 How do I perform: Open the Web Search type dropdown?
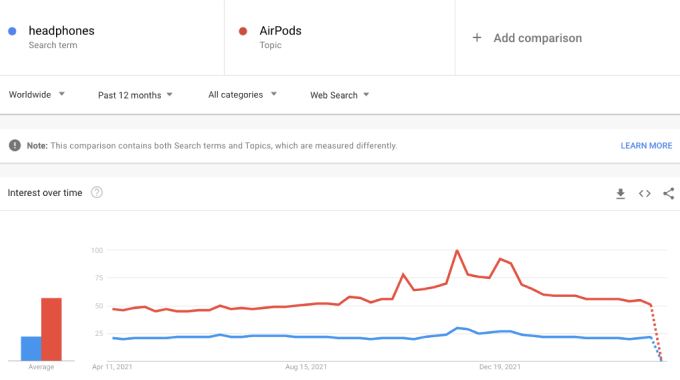click(x=340, y=95)
